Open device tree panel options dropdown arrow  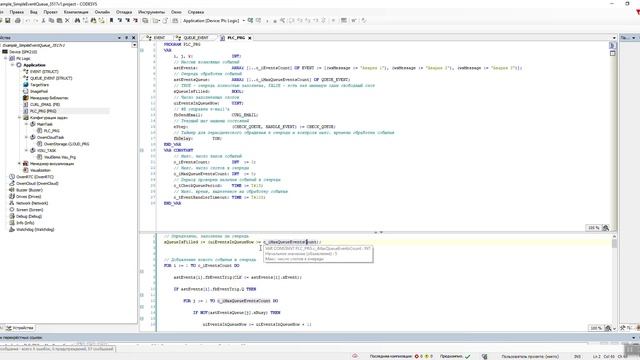[x=119, y=38]
